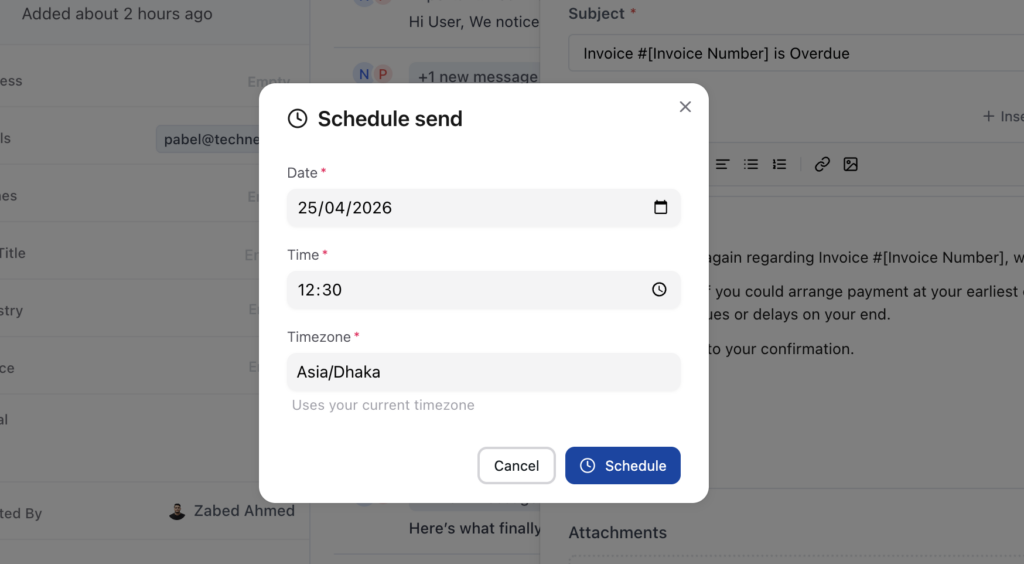Insert a hyperlink using the link icon
The width and height of the screenshot is (1024, 564).
click(x=822, y=165)
